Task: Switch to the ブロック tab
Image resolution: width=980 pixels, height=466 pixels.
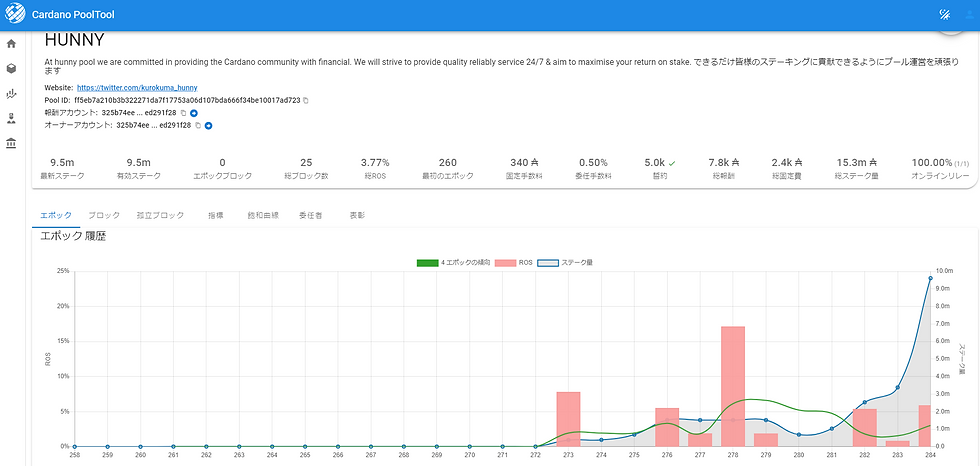Action: tap(104, 216)
